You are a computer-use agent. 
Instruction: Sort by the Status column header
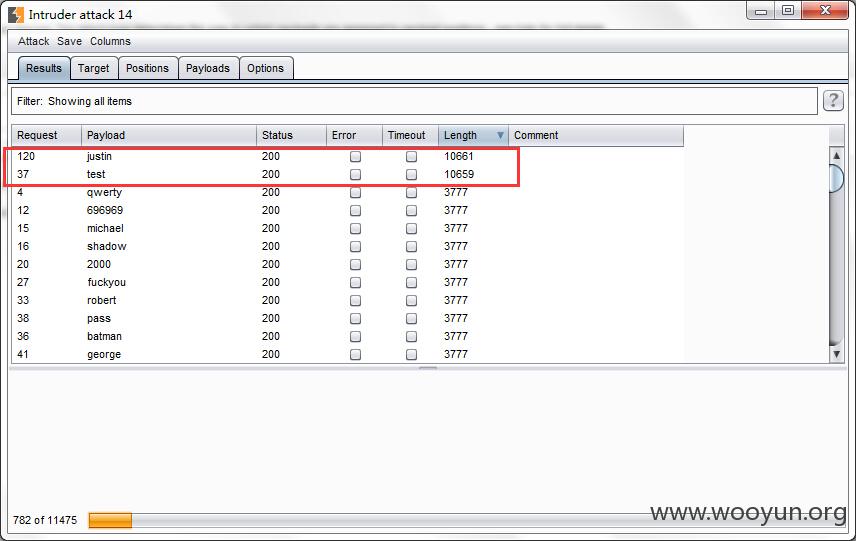(291, 135)
